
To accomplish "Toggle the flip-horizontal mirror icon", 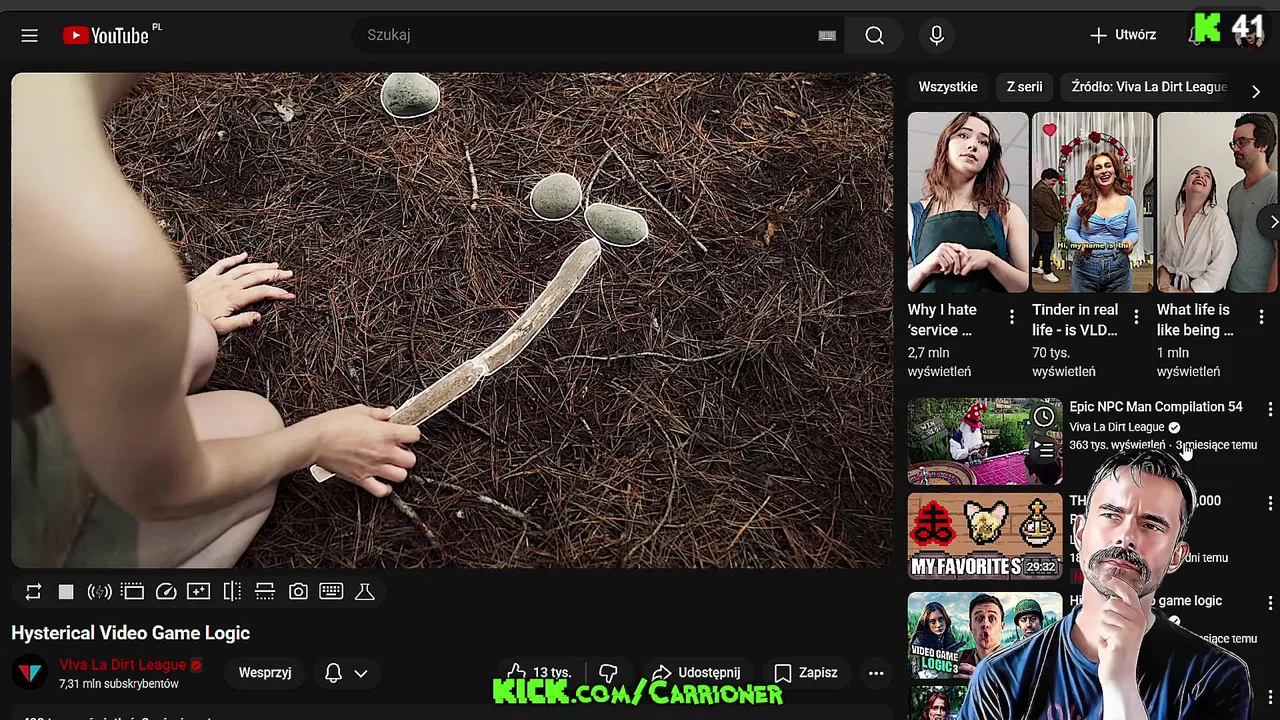I will (232, 592).
